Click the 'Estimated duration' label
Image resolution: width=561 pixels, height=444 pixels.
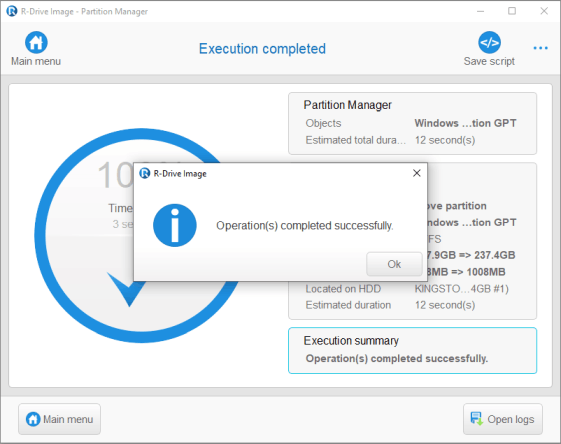click(348, 305)
